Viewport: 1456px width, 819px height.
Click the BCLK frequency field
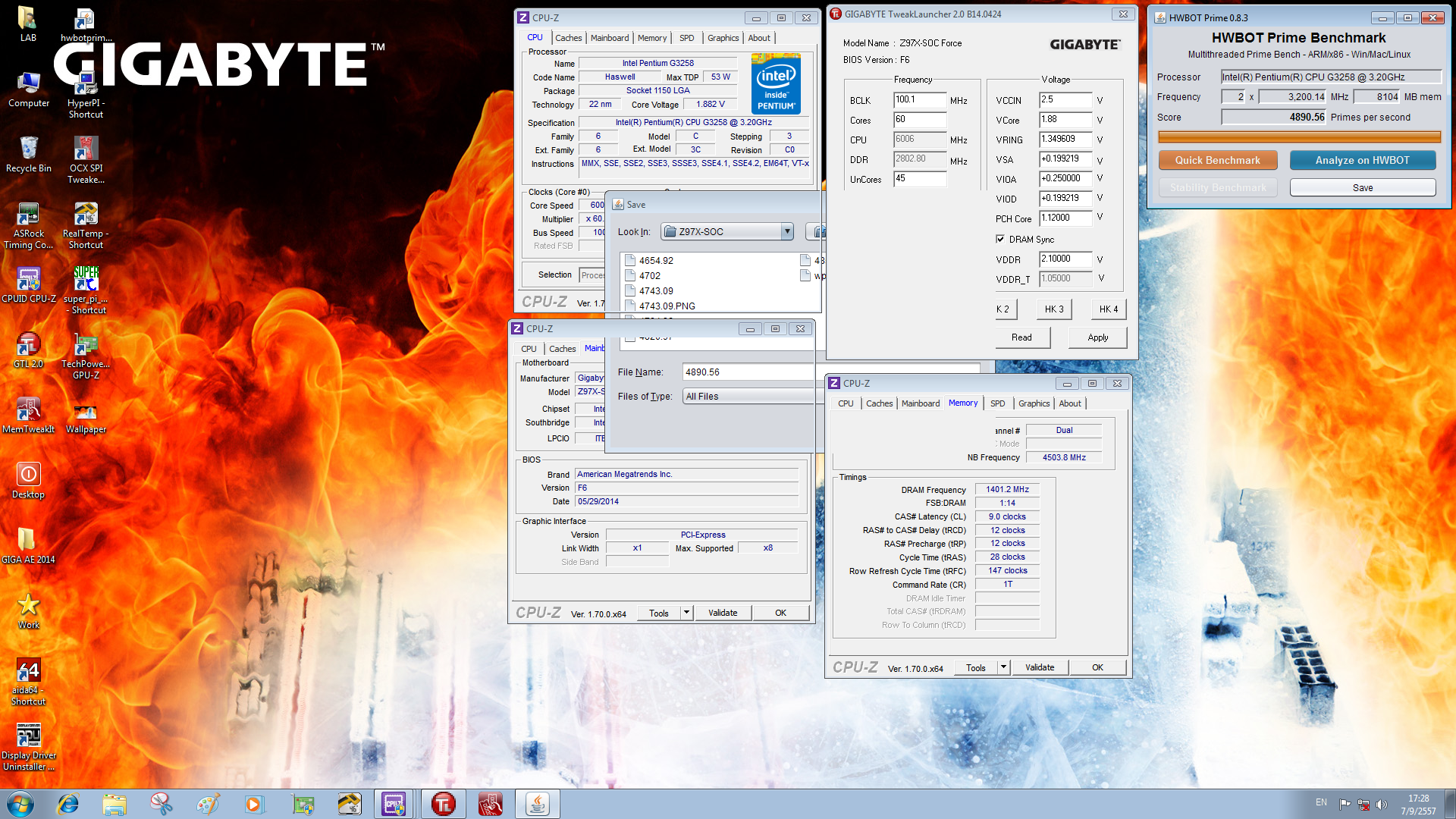pos(920,100)
